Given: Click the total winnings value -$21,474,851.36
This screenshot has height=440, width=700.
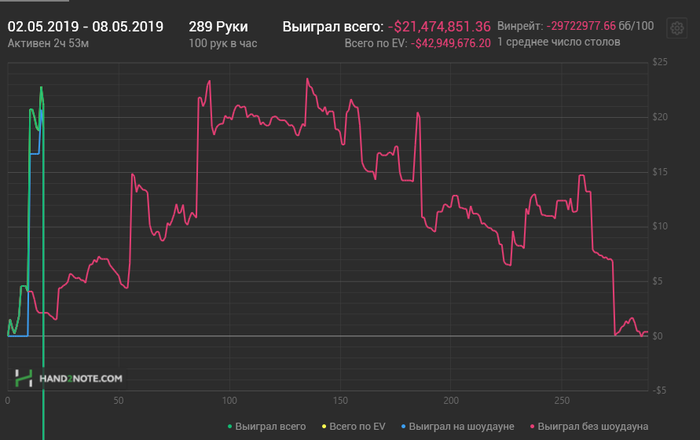Looking at the screenshot, I should coord(439,27).
